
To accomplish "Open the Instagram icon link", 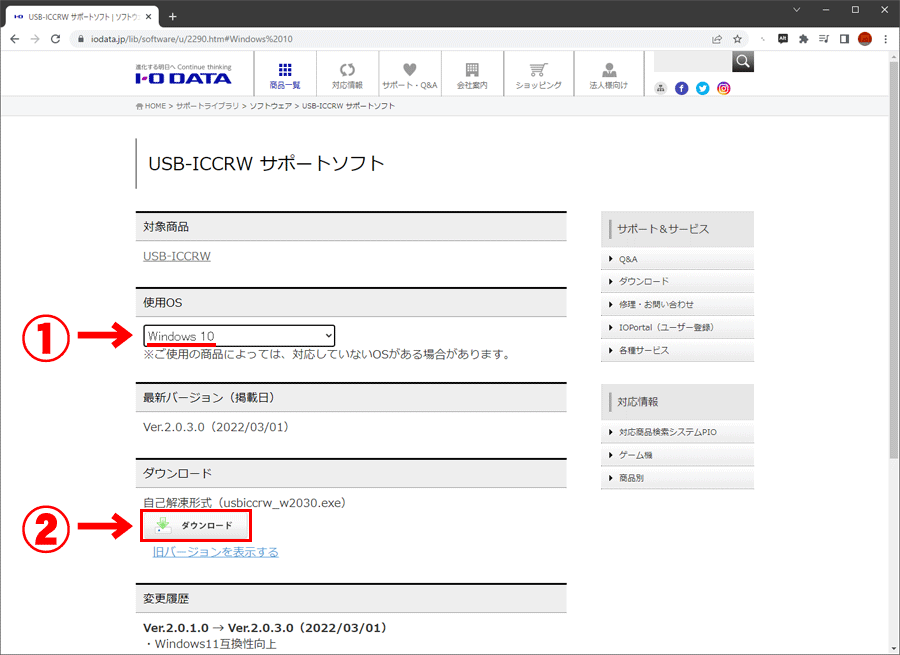I will 724,88.
